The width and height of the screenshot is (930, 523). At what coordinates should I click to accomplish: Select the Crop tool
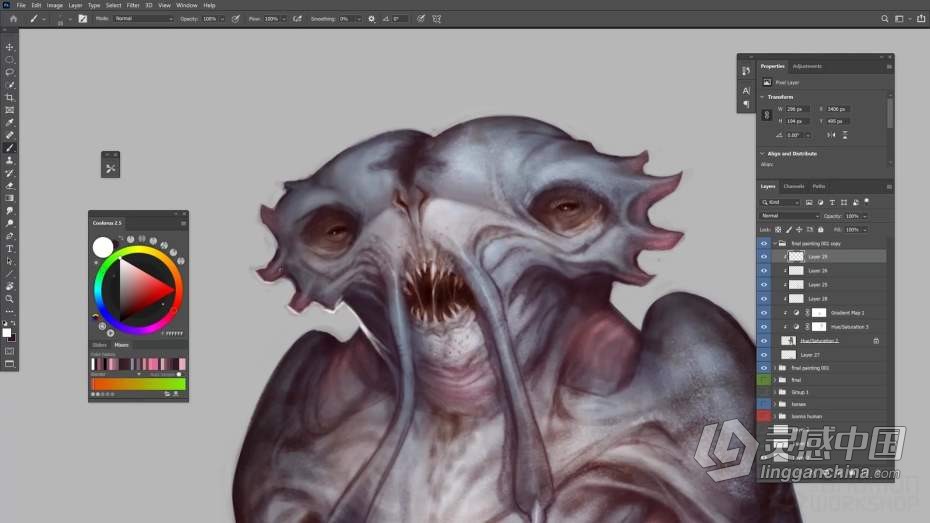(9, 97)
